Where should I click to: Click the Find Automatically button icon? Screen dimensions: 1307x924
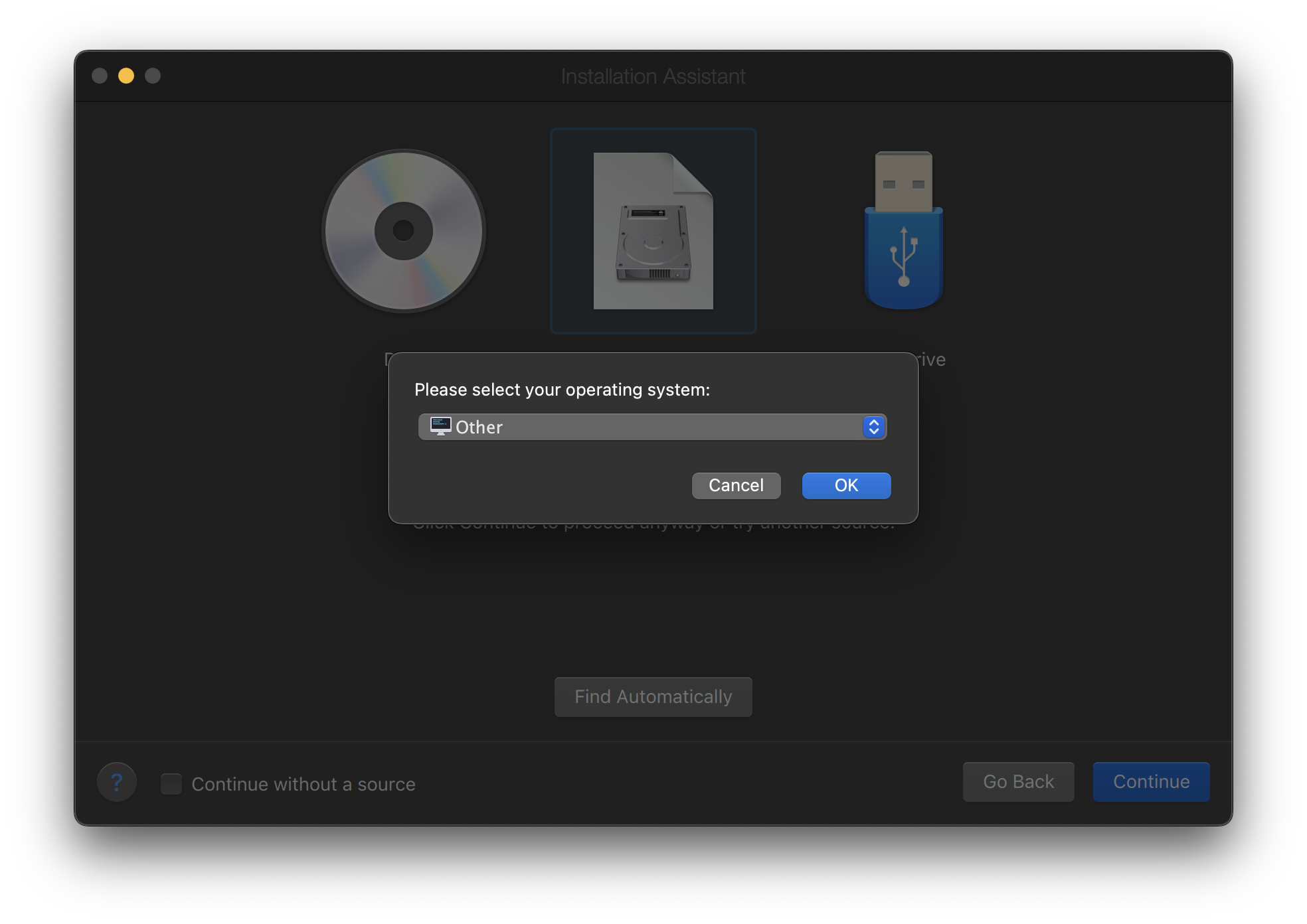[654, 696]
